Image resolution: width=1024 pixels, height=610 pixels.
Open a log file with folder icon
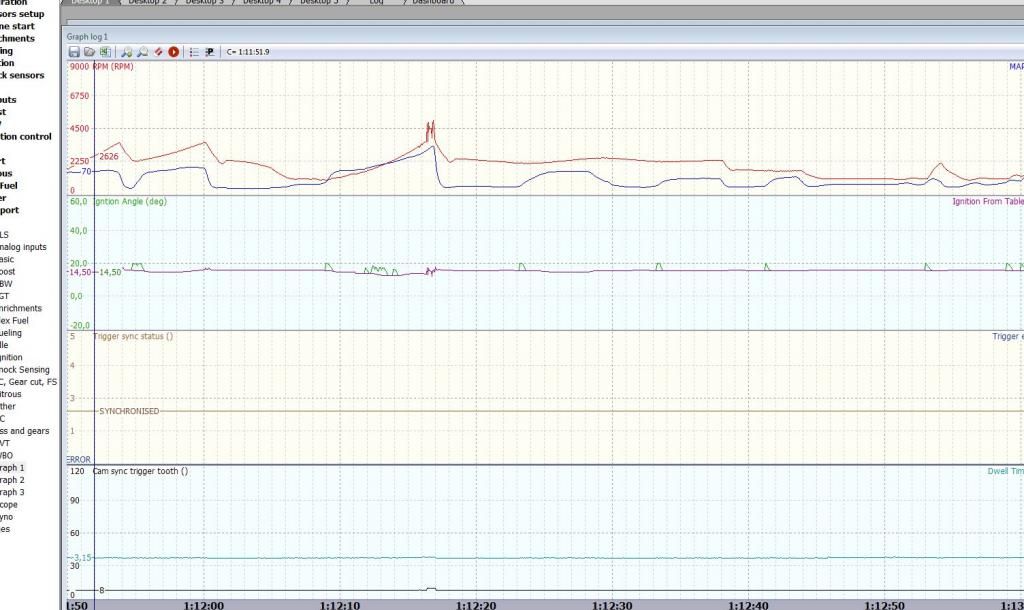click(x=89, y=52)
